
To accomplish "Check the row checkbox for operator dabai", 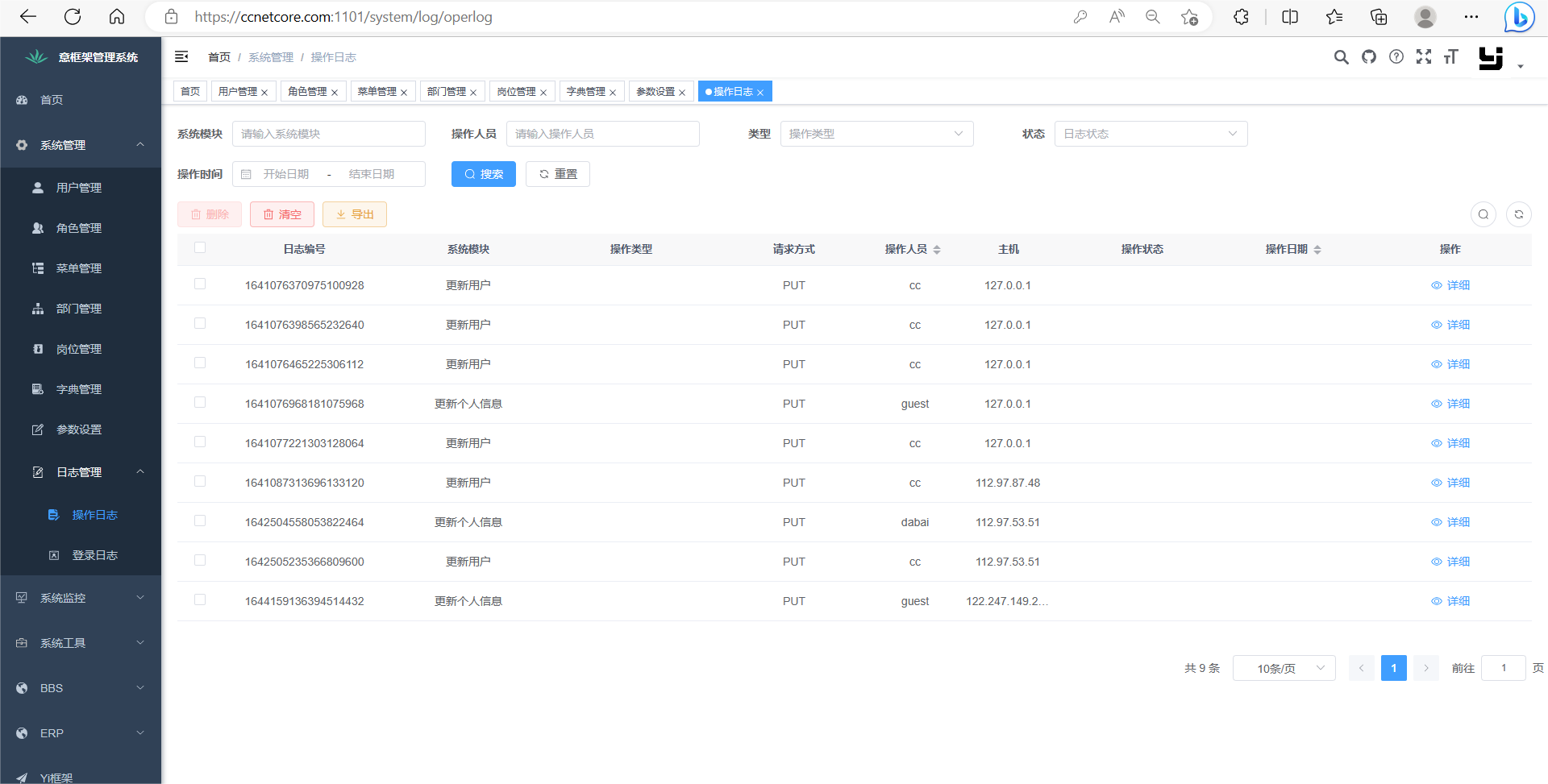I will point(199,521).
